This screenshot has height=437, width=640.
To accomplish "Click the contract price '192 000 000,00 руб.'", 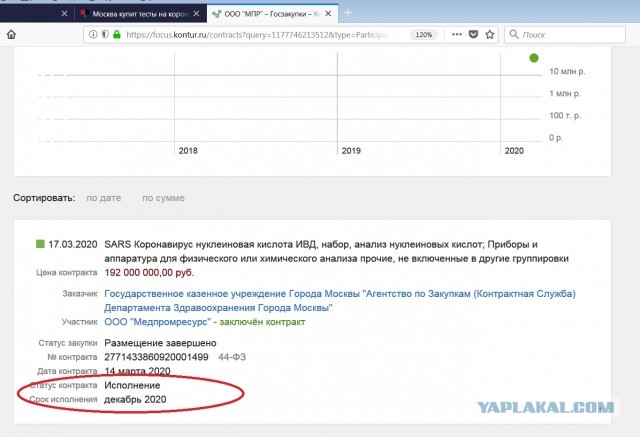I will pos(149,273).
